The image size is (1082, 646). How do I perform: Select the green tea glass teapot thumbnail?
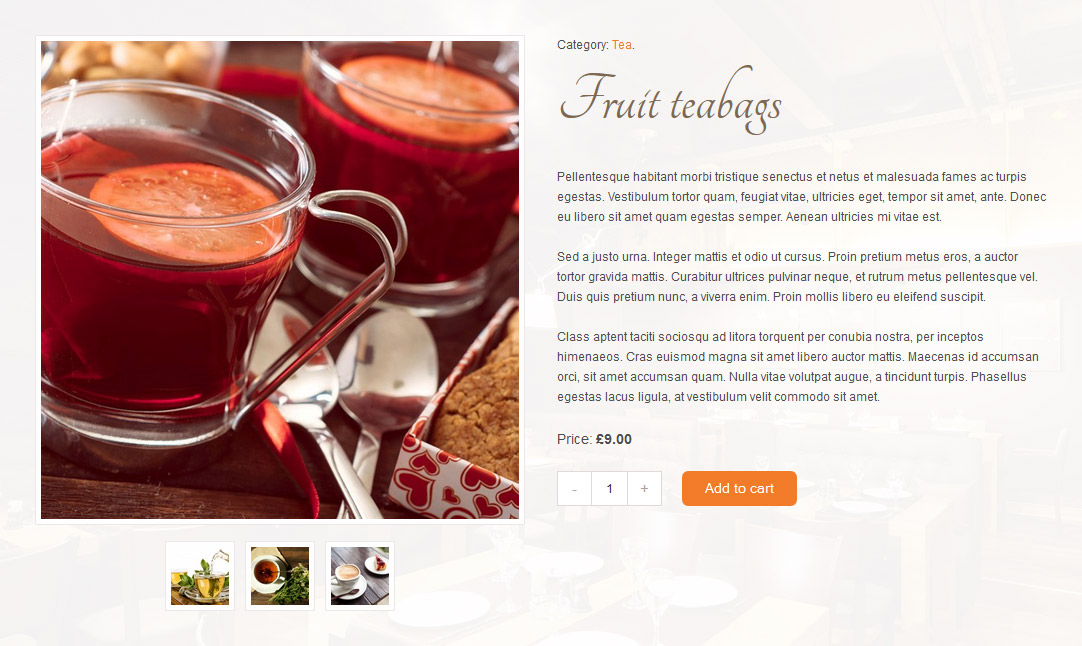click(x=200, y=576)
